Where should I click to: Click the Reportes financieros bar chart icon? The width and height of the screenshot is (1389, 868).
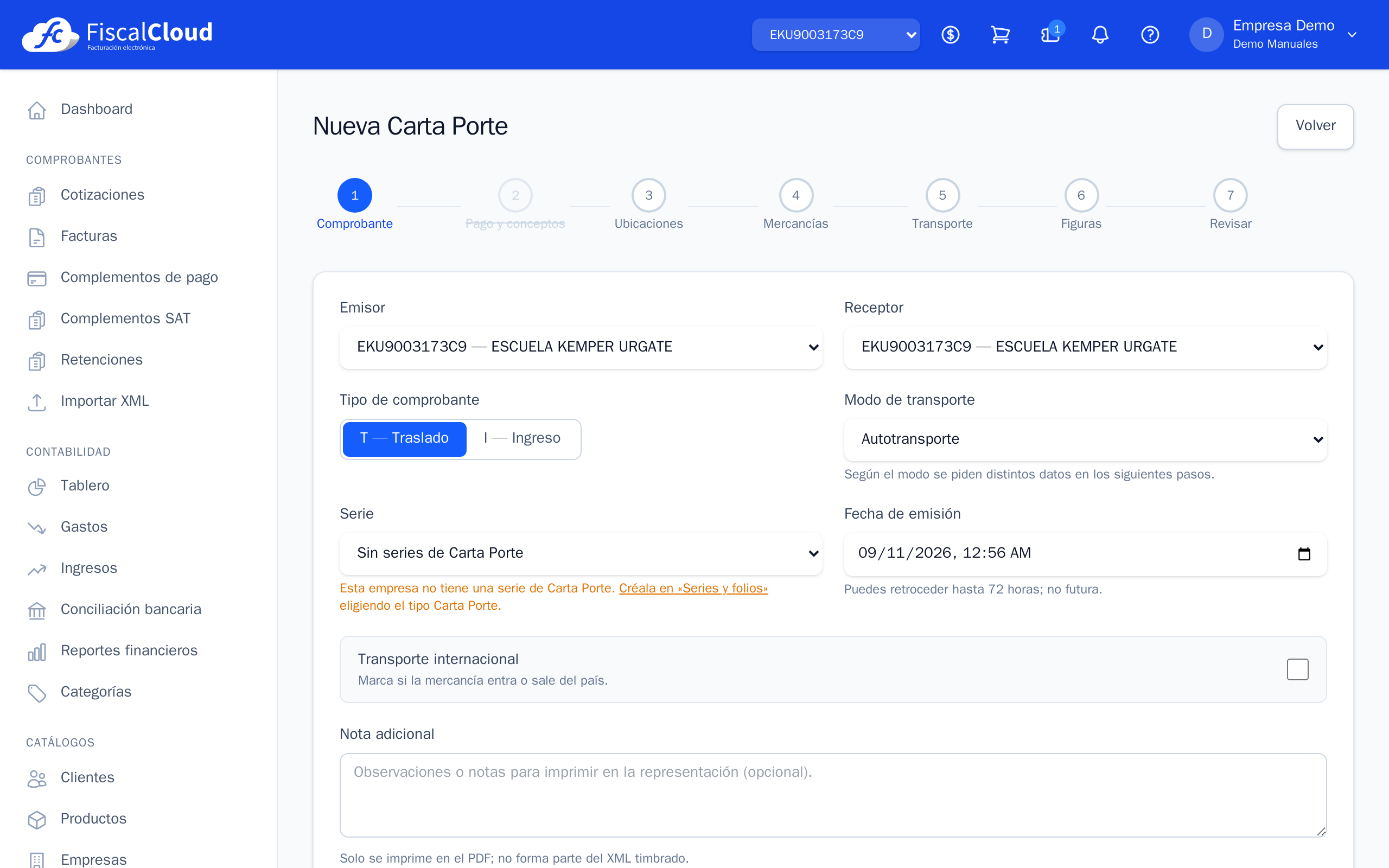[x=37, y=651]
